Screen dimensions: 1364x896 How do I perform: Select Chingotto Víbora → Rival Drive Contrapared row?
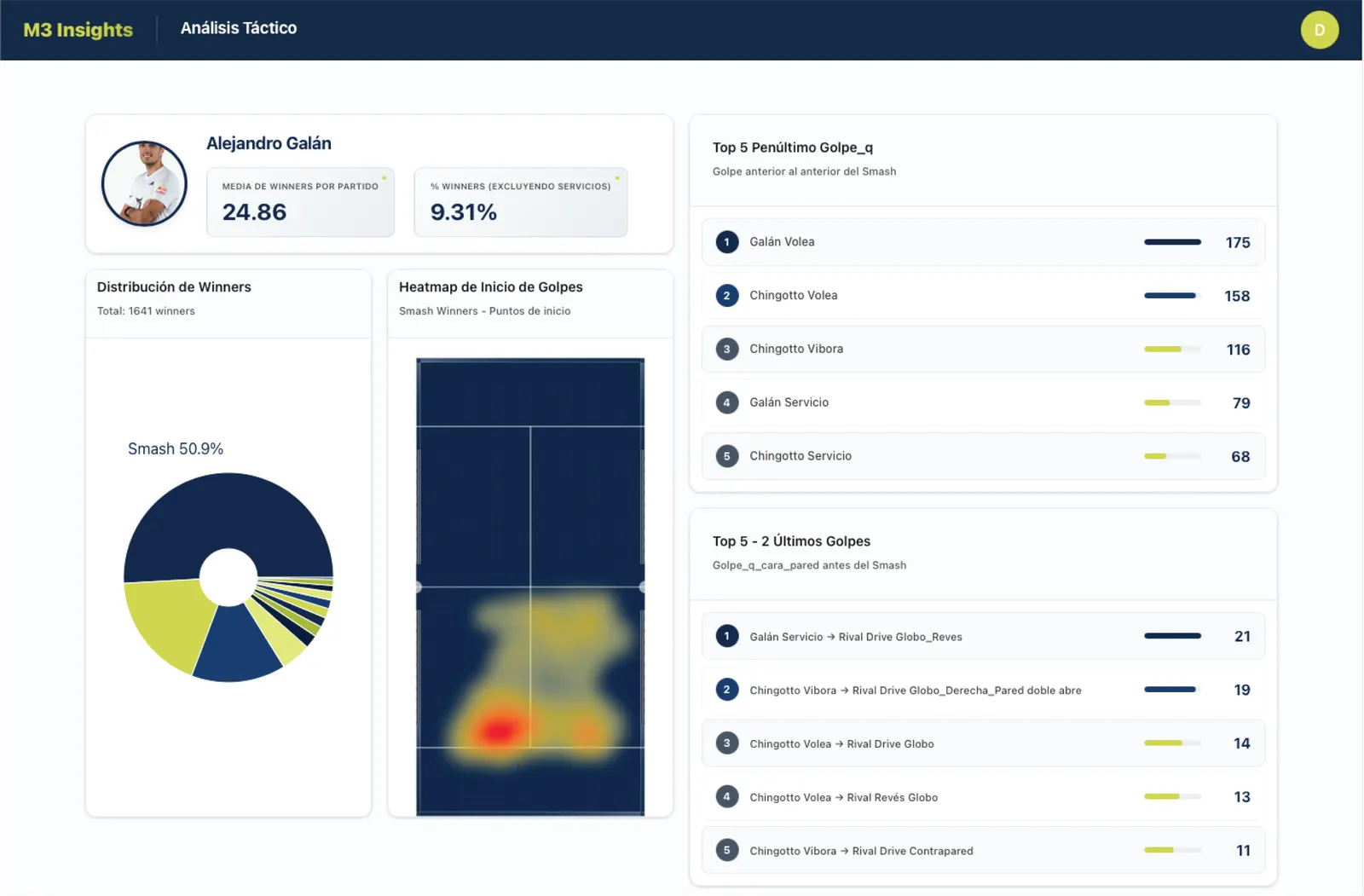coord(983,850)
